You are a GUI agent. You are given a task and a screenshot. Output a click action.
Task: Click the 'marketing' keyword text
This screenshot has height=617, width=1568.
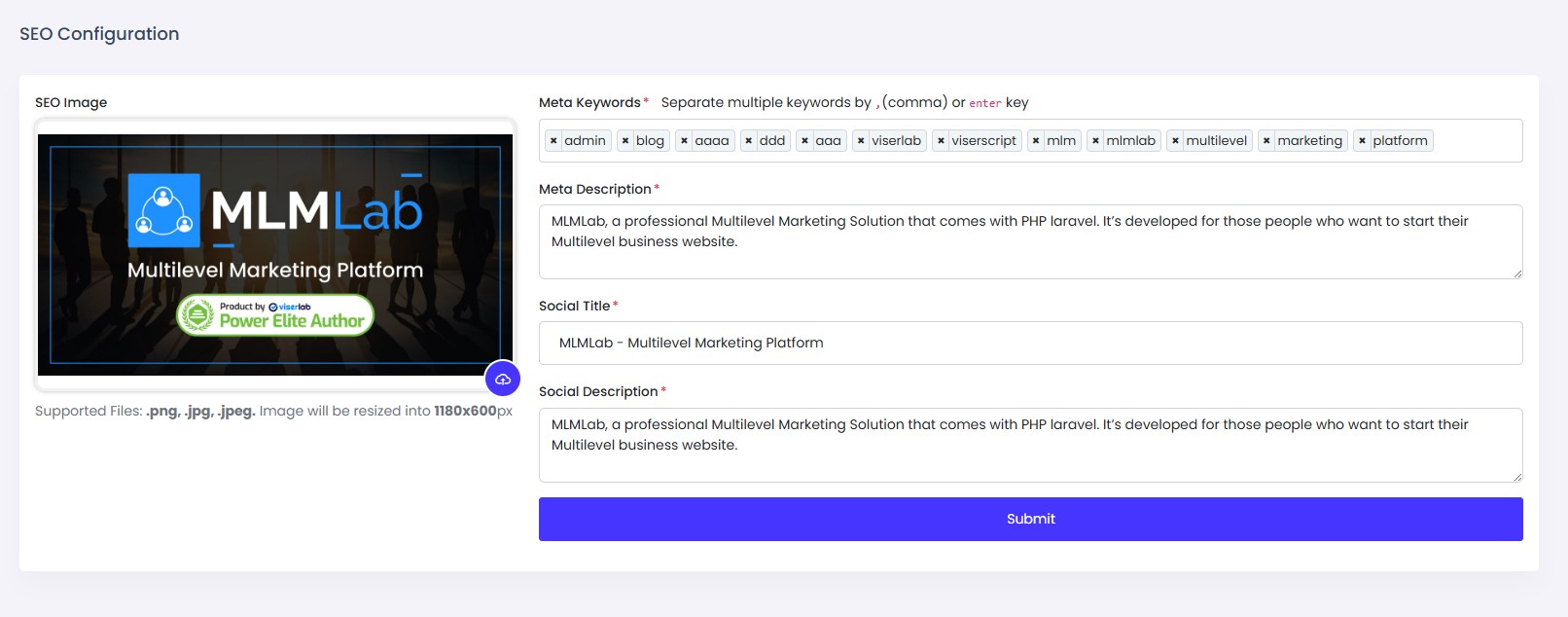pos(1309,141)
